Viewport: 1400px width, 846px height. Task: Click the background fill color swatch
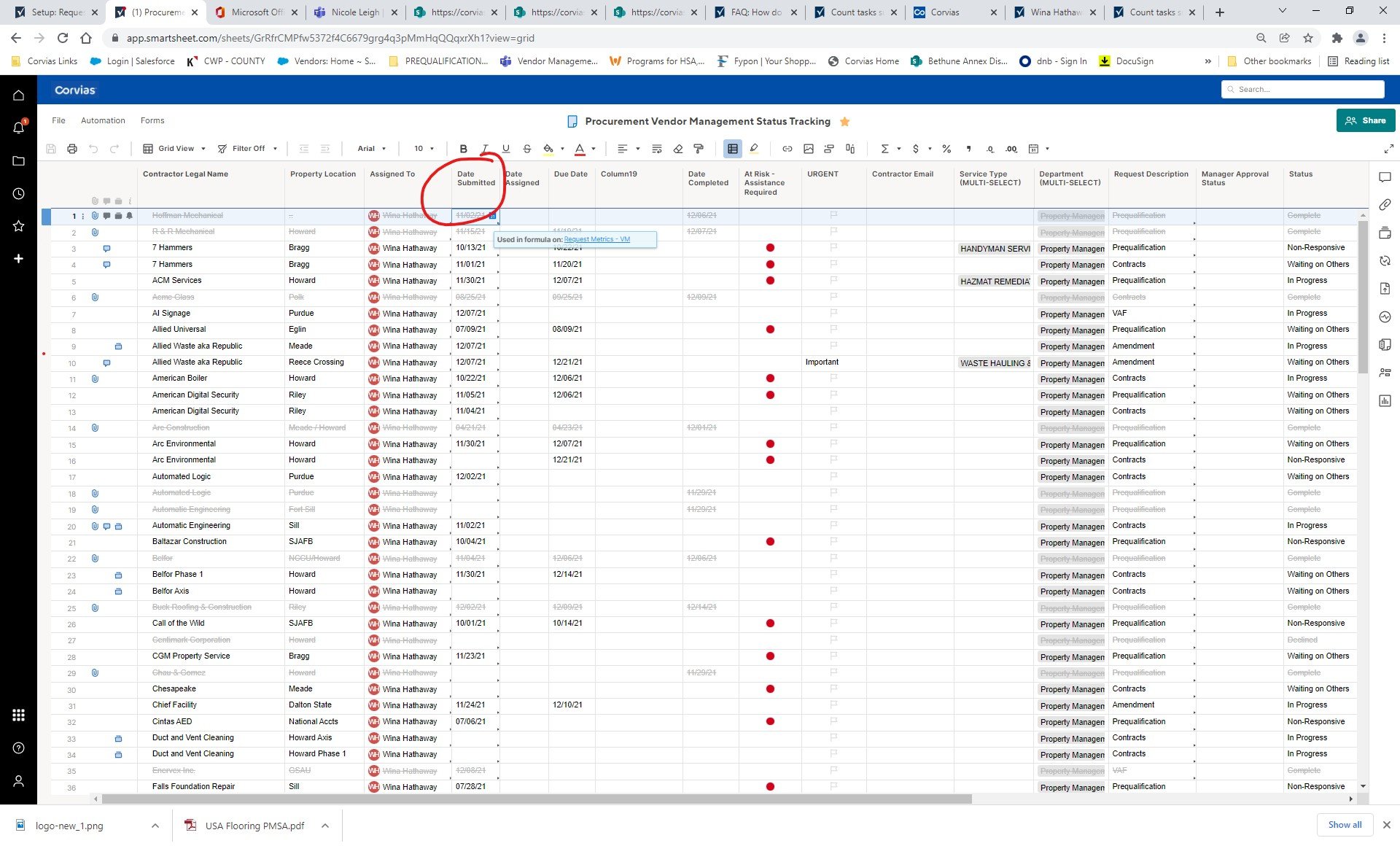click(548, 149)
